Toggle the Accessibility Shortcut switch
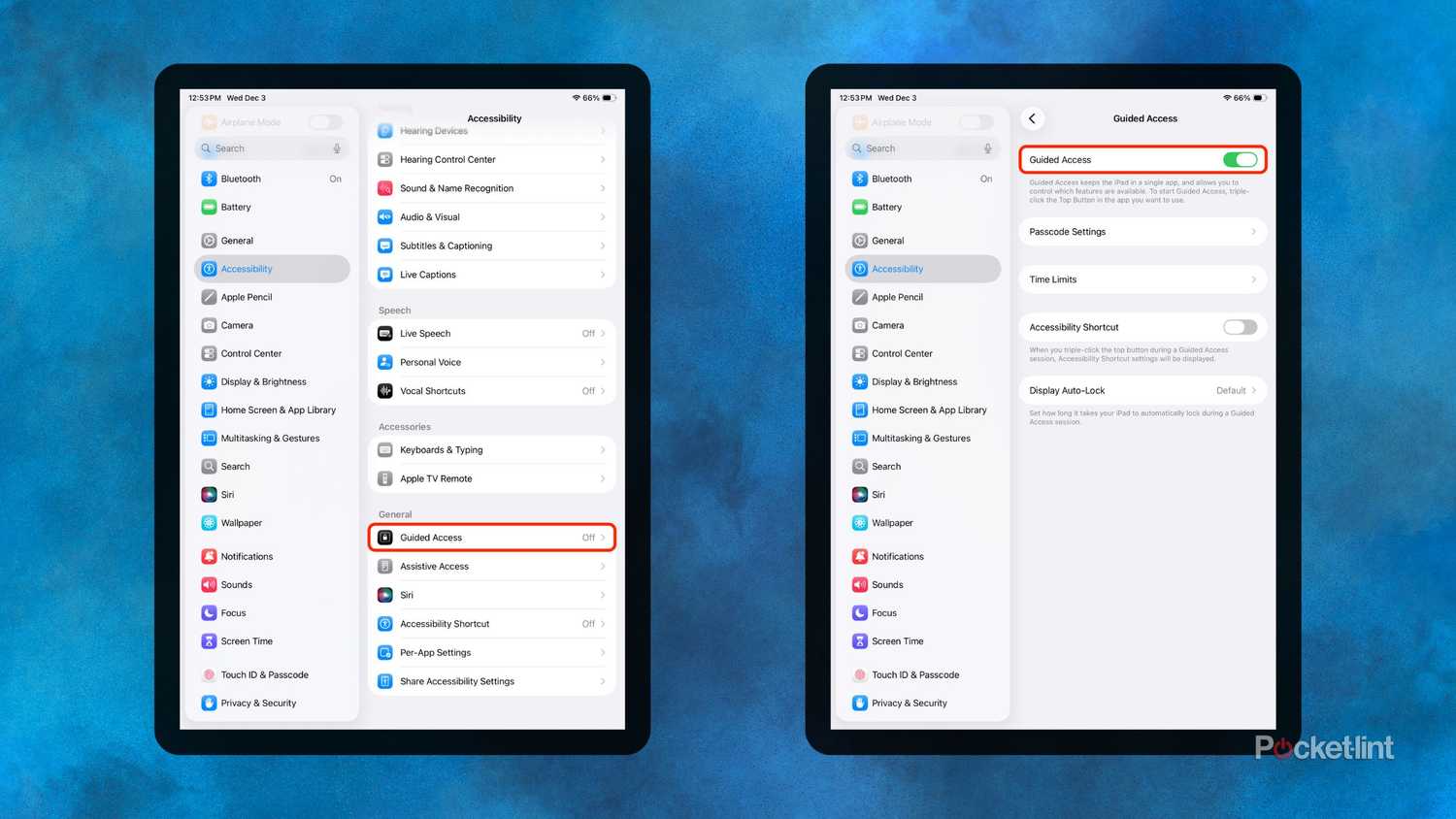1456x819 pixels. 1240,327
